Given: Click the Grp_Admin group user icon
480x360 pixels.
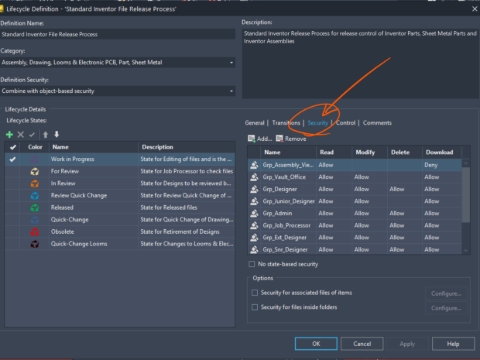Looking at the screenshot, I should click(254, 213).
